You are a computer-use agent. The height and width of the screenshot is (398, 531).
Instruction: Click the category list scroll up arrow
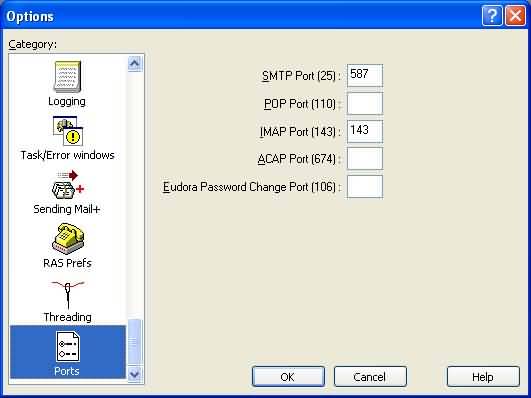pos(135,63)
